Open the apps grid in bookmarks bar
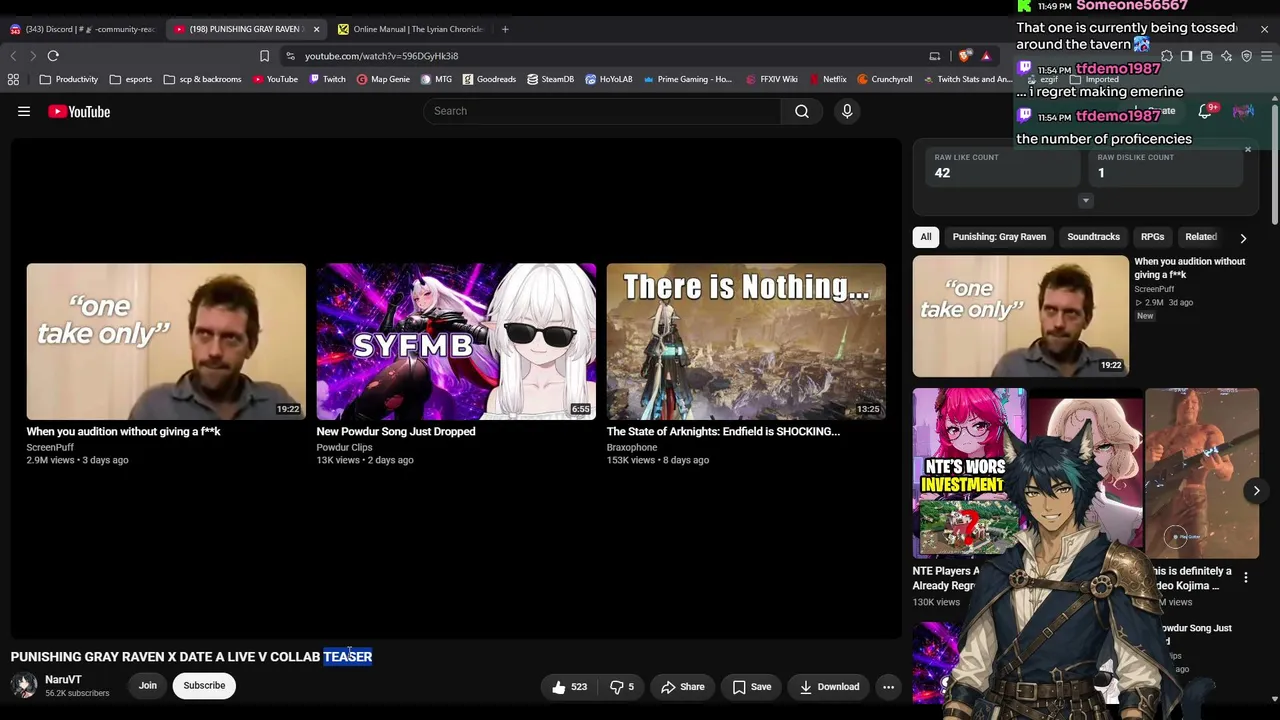This screenshot has width=1280, height=720. pyautogui.click(x=13, y=79)
